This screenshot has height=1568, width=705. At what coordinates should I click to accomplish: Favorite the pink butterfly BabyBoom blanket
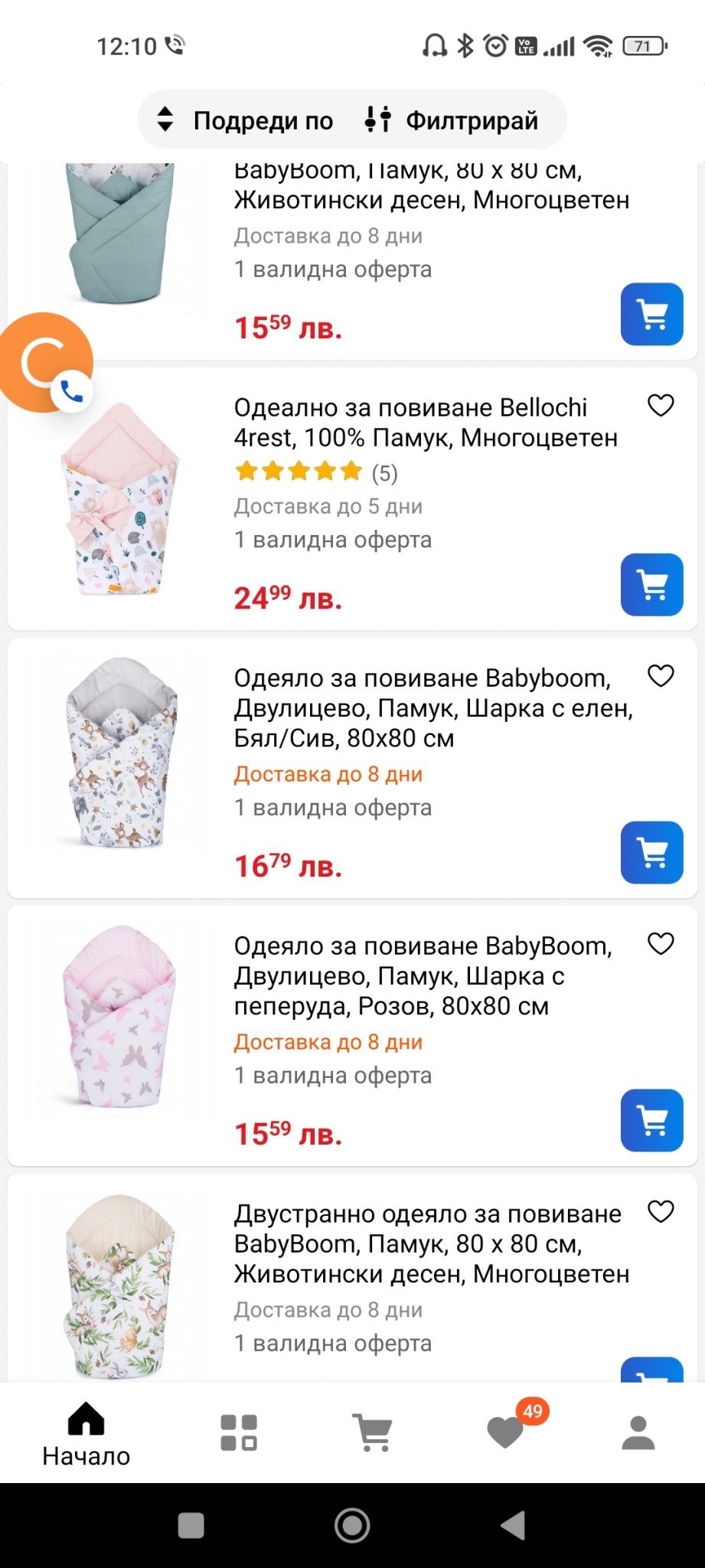tap(661, 944)
